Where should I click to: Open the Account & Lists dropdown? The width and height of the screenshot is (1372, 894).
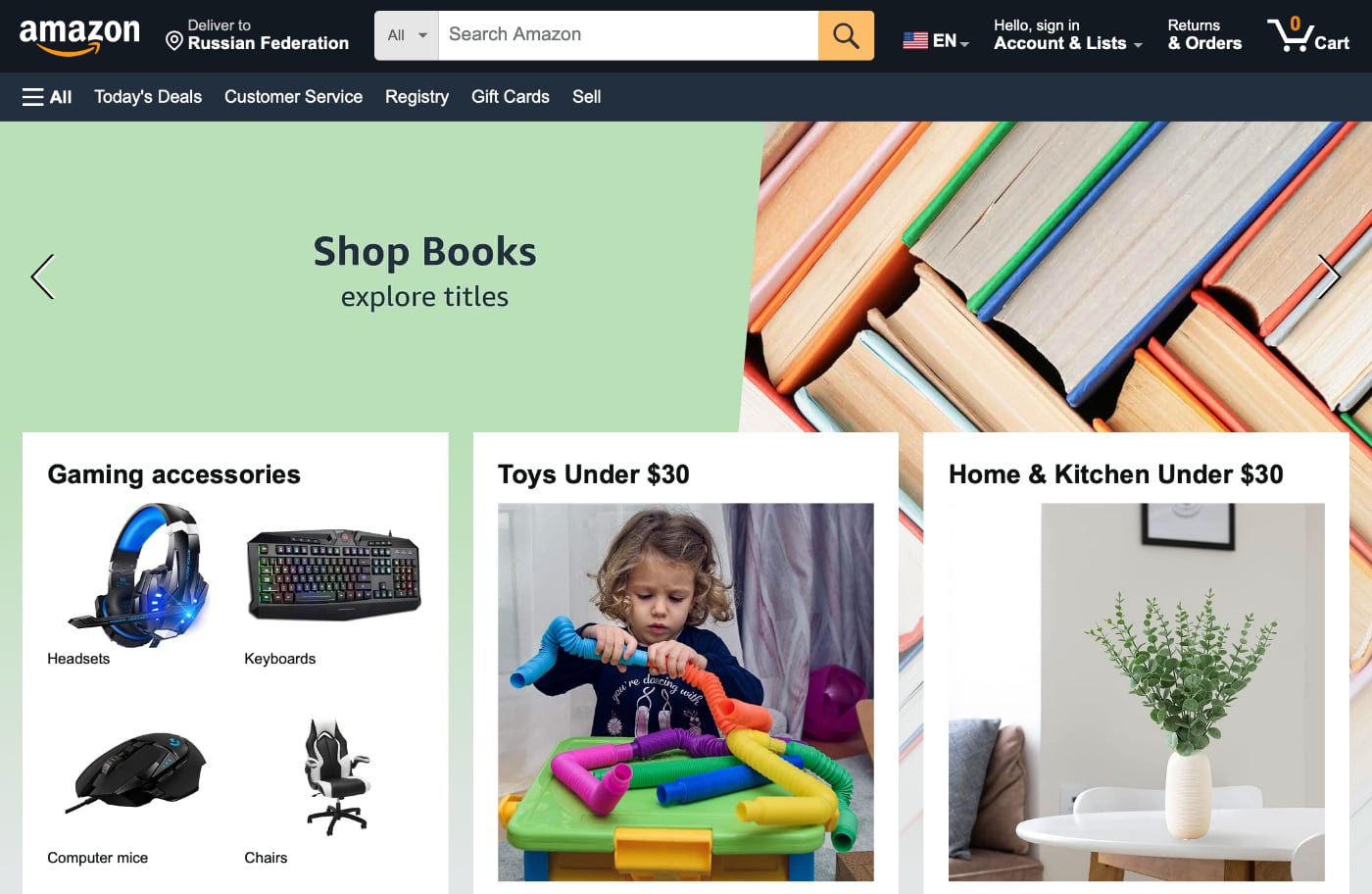[x=1067, y=34]
